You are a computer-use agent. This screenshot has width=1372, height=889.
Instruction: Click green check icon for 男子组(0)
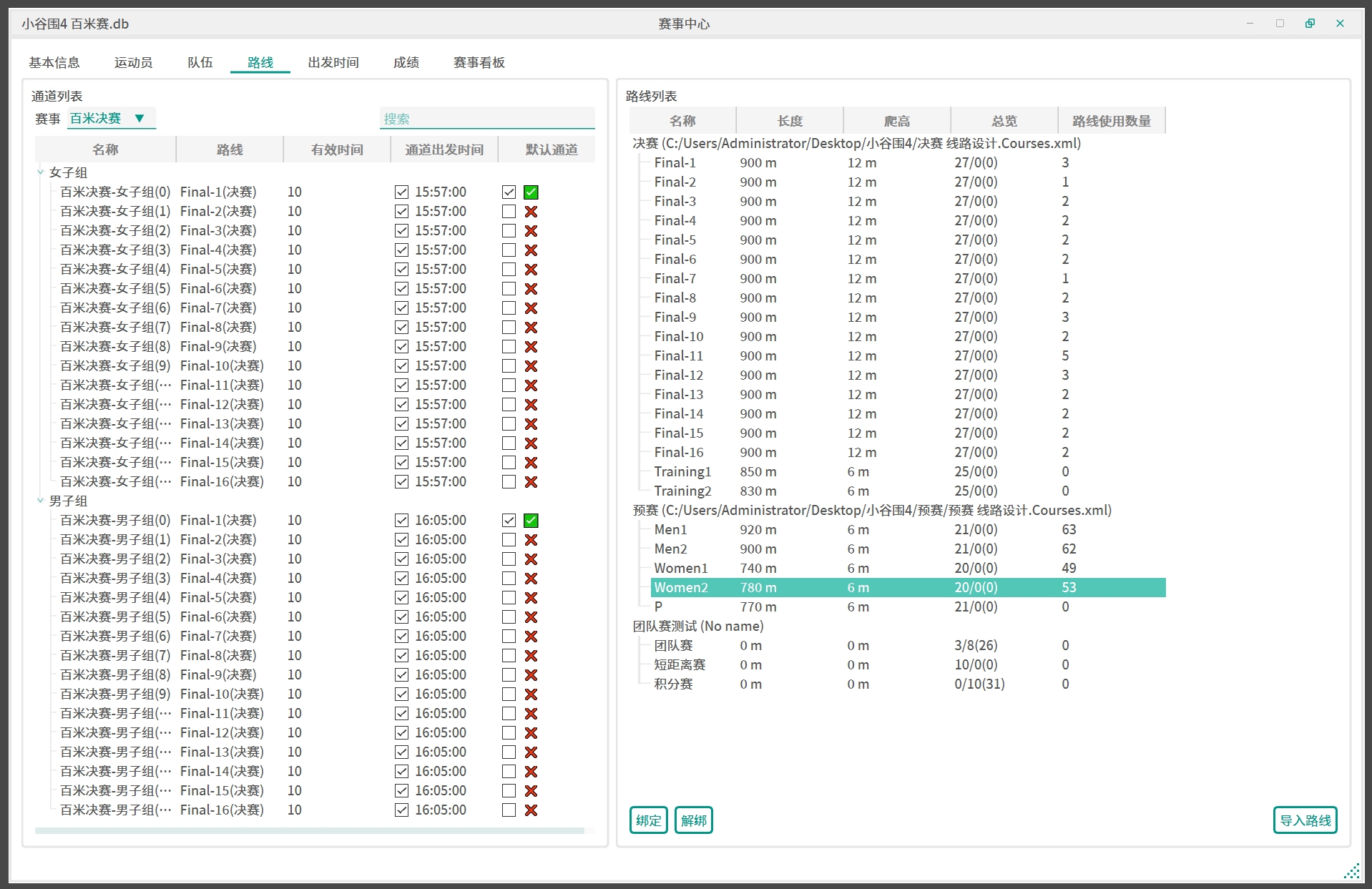[531, 520]
